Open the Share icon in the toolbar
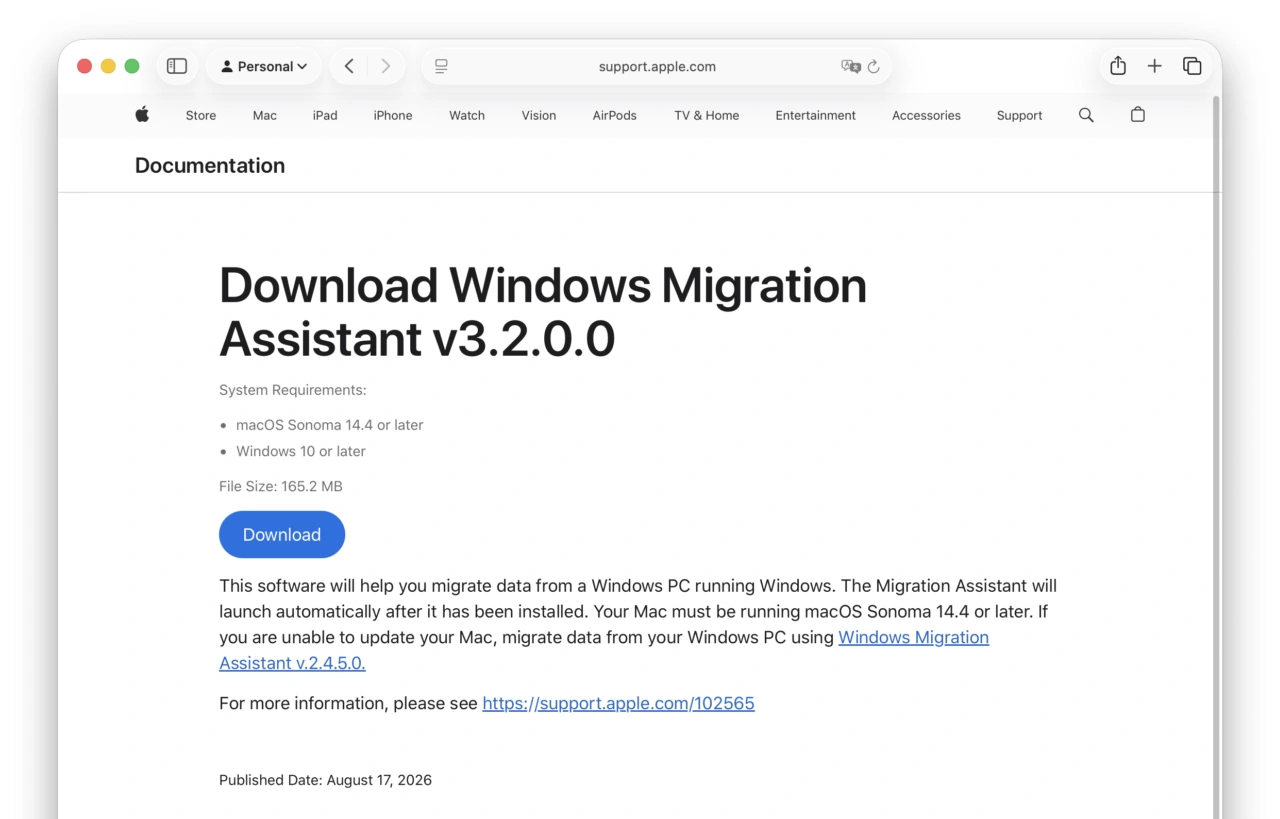This screenshot has height=819, width=1280. click(x=1118, y=66)
